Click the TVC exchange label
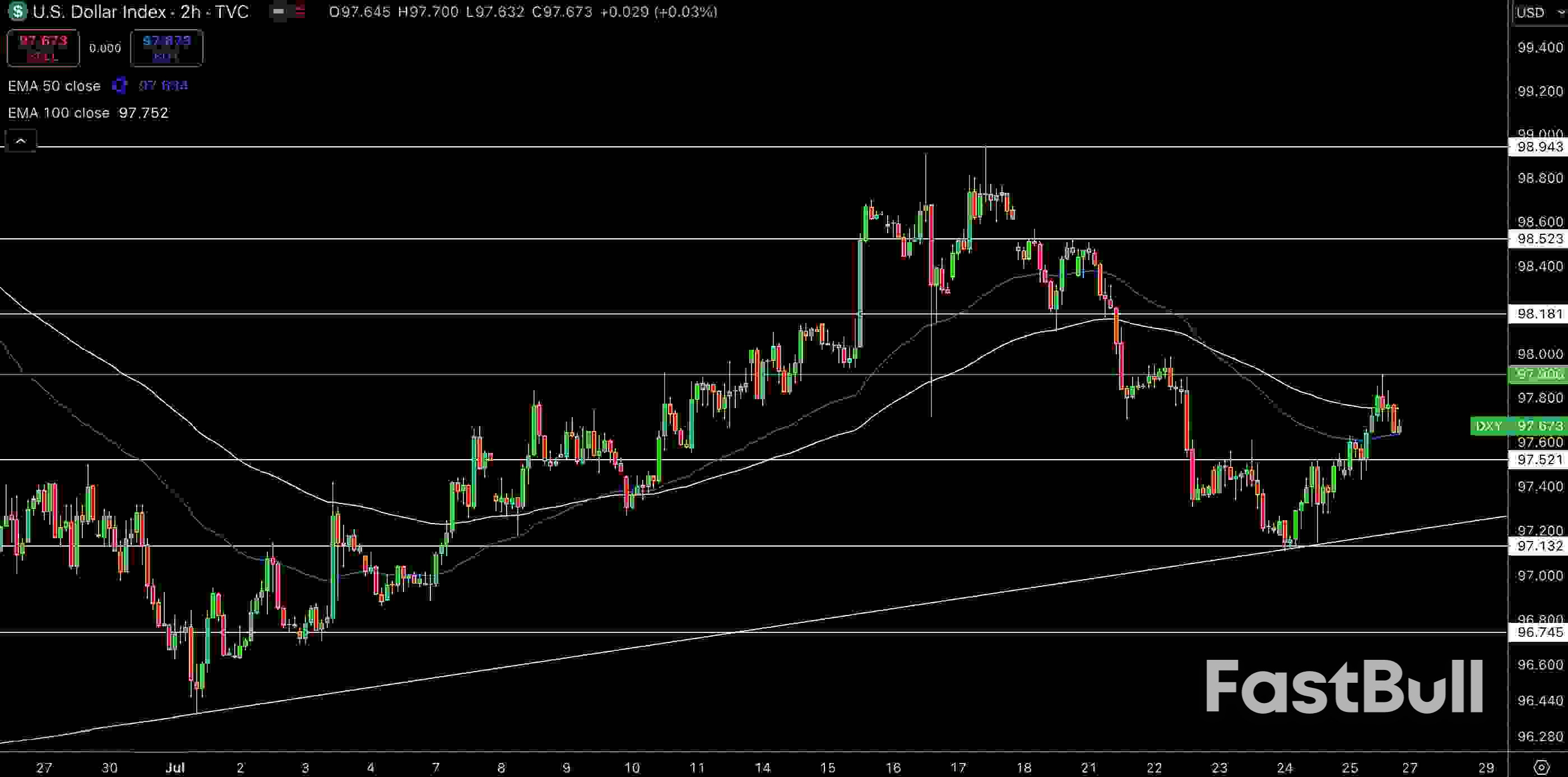 tap(231, 12)
